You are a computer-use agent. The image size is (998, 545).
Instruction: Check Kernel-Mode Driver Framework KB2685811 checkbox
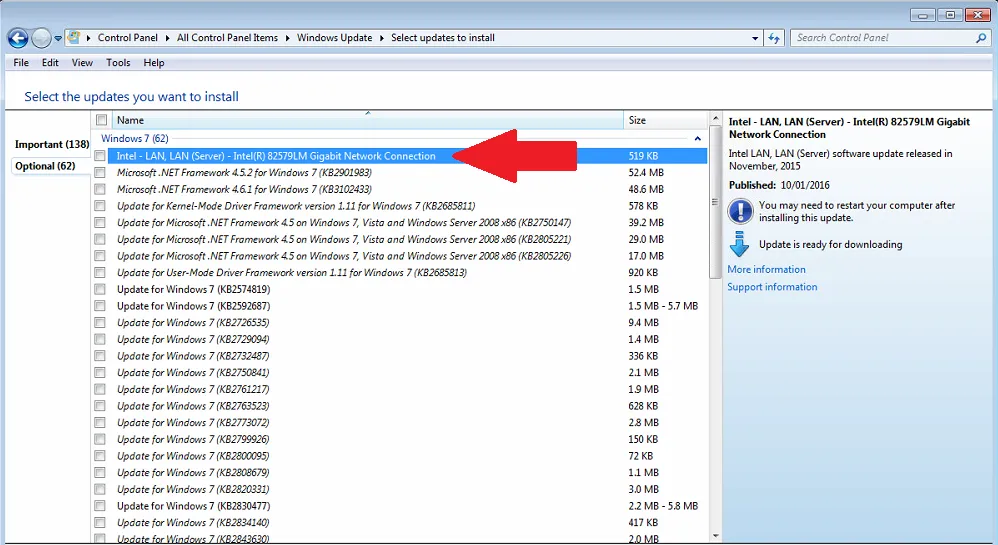tap(100, 206)
